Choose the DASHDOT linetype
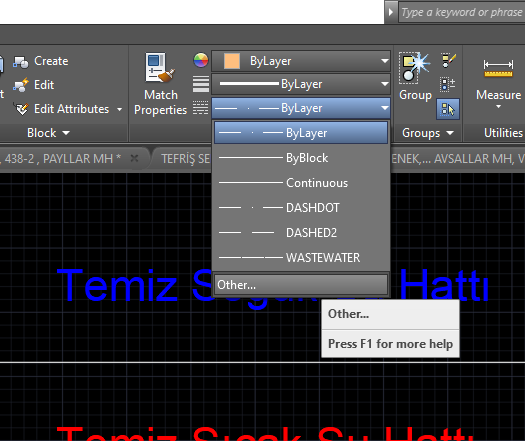This screenshot has width=525, height=441. click(x=301, y=208)
